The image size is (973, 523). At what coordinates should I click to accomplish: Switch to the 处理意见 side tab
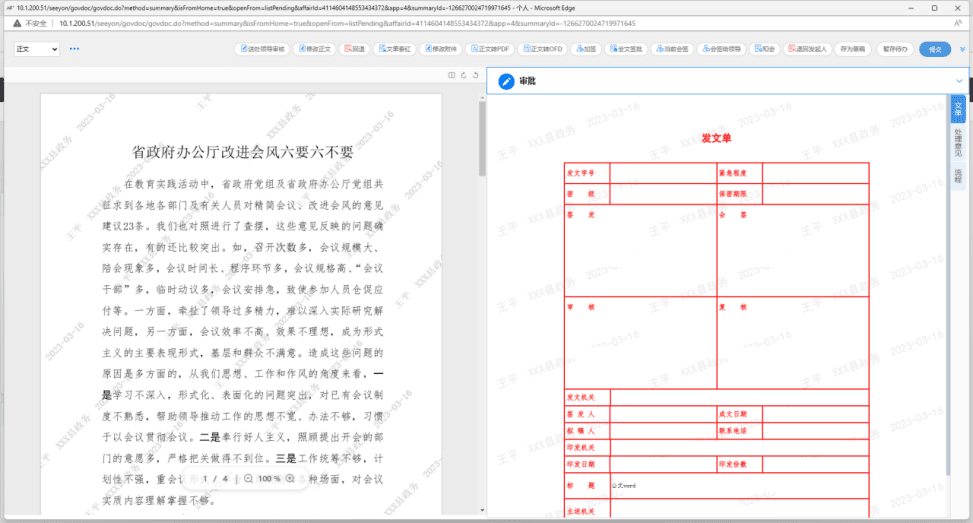[958, 143]
